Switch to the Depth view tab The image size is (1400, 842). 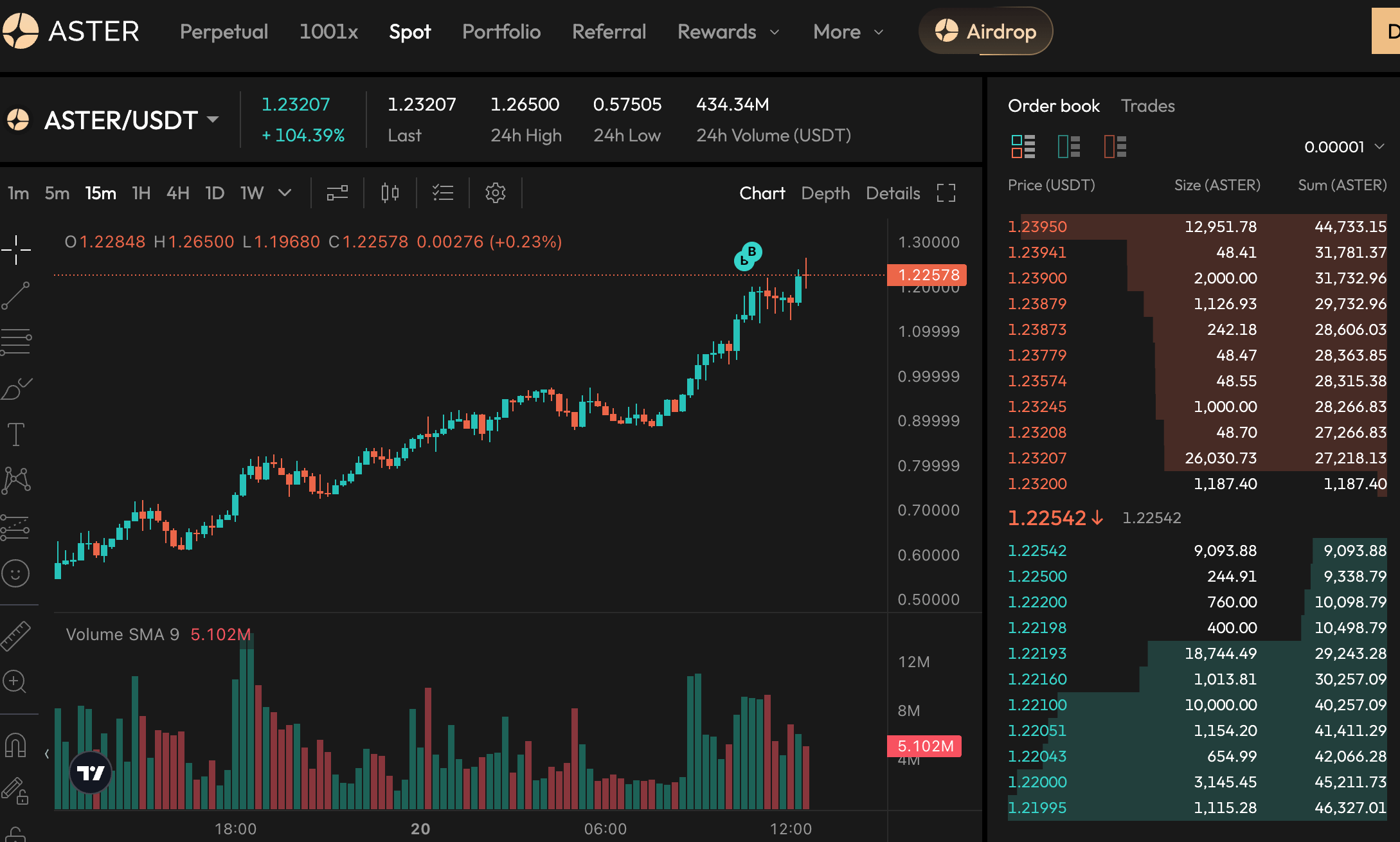tap(825, 193)
